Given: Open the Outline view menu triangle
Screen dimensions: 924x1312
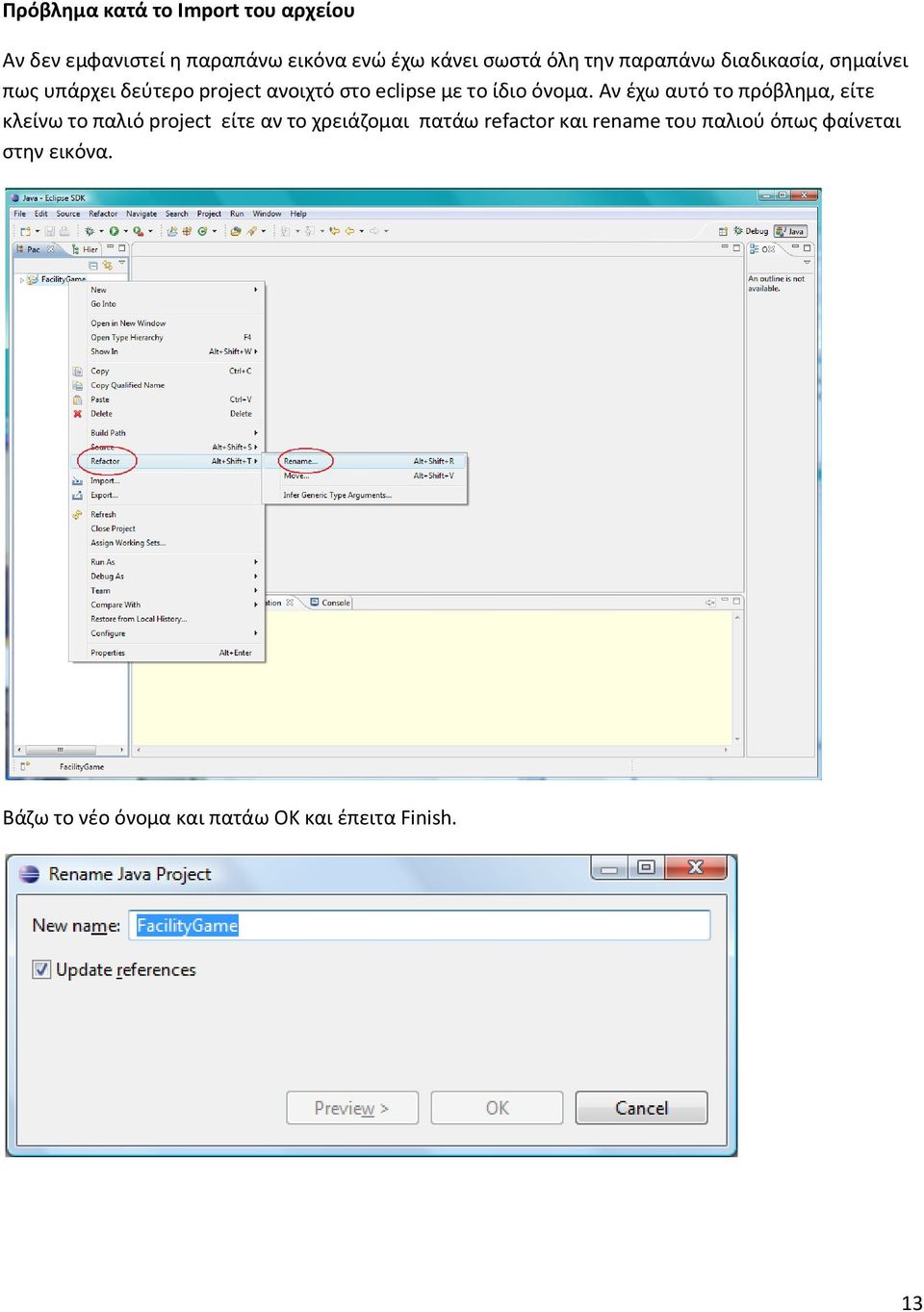Looking at the screenshot, I should 807,262.
